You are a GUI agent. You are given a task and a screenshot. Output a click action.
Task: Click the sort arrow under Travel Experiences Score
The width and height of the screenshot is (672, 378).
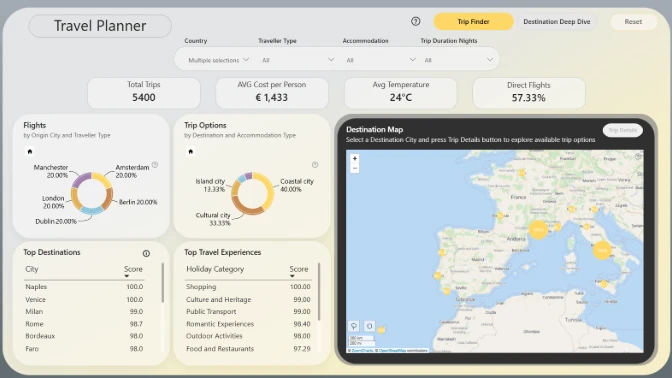[292, 276]
